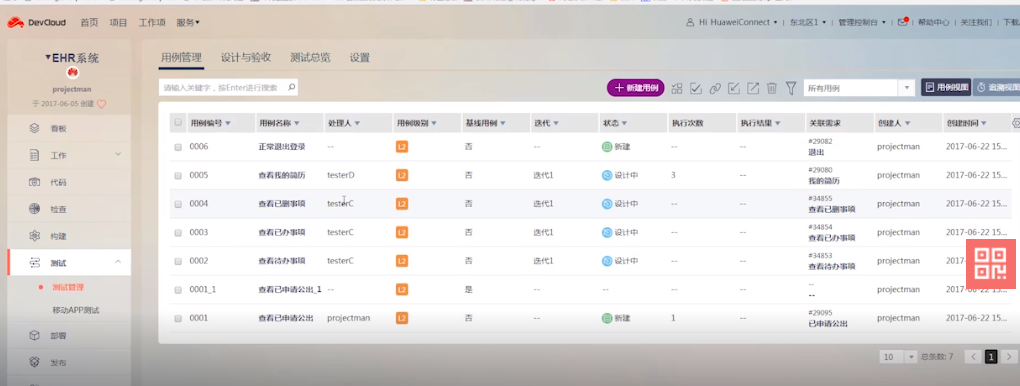Click 设计中 status icon of case 0005
The height and width of the screenshot is (386, 1020).
607,175
